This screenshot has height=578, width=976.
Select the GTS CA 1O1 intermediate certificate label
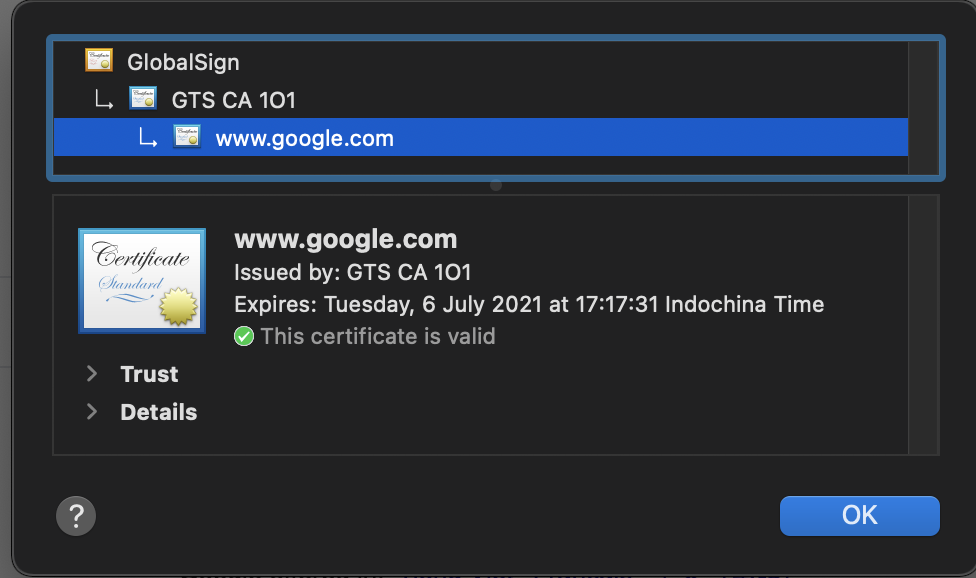(x=233, y=100)
